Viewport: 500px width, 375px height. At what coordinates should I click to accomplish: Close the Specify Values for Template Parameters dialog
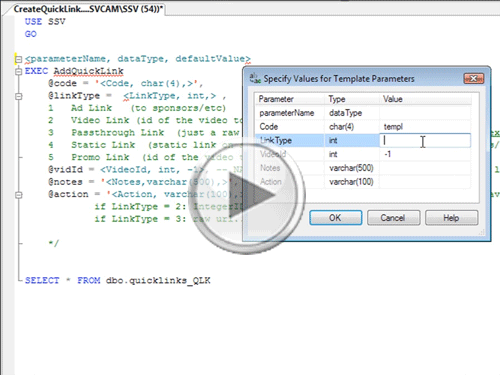(x=474, y=79)
